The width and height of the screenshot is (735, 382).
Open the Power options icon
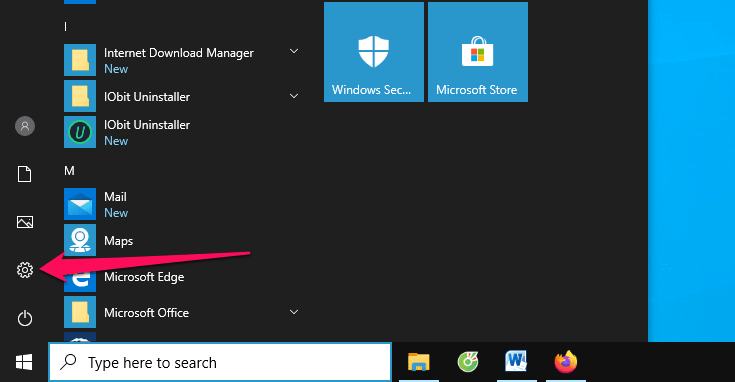[25, 318]
